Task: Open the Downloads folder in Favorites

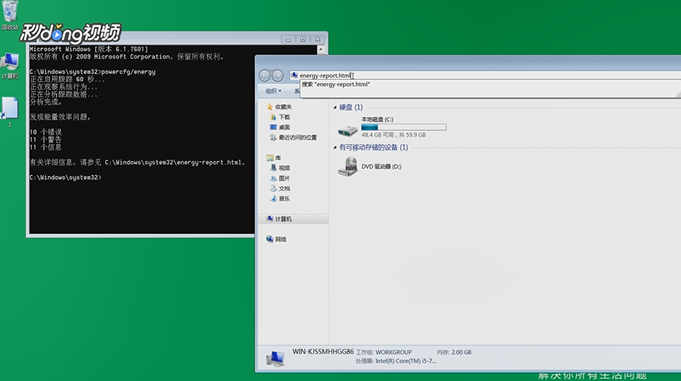Action: [280, 117]
